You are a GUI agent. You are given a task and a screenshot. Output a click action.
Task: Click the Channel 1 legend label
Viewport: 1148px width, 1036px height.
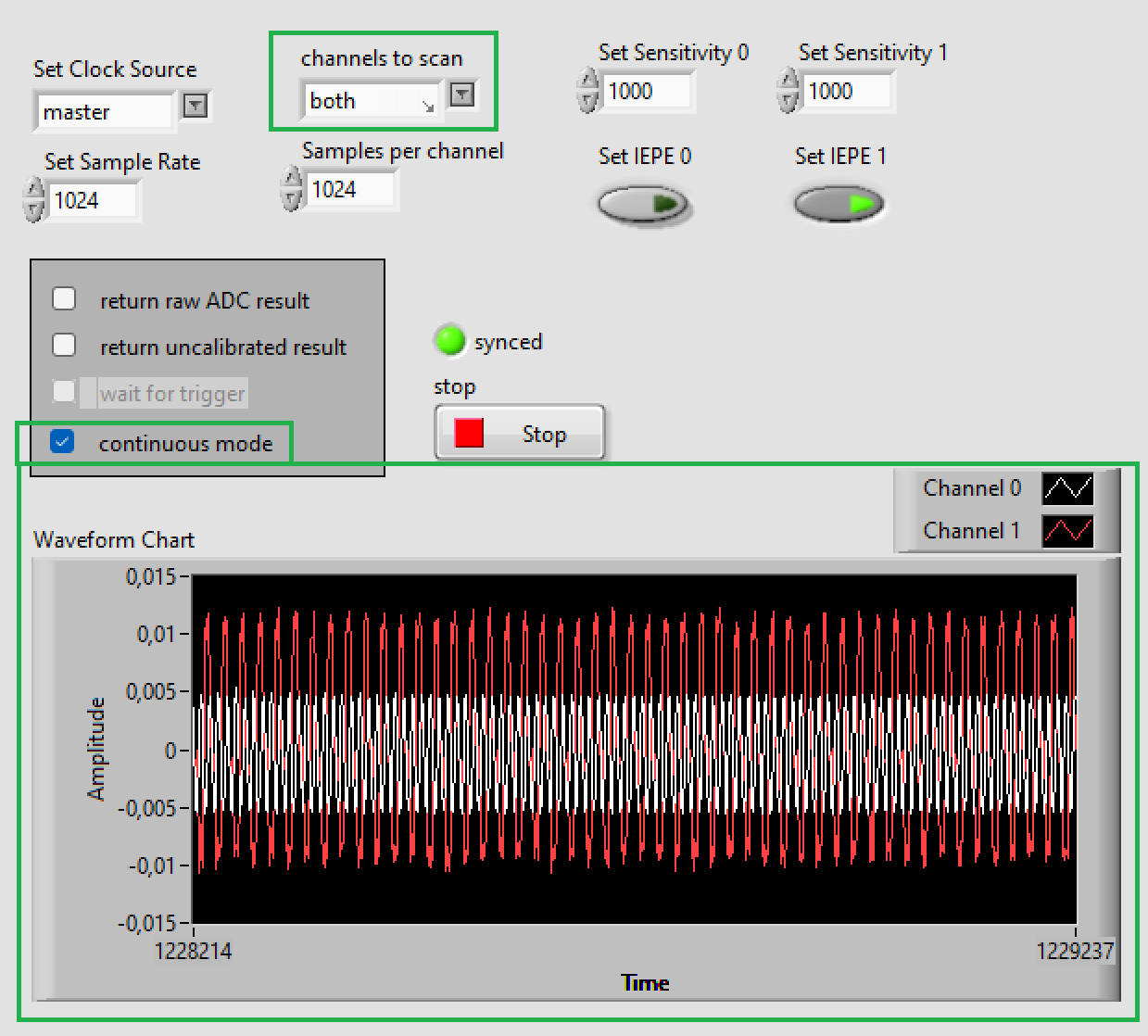[971, 531]
